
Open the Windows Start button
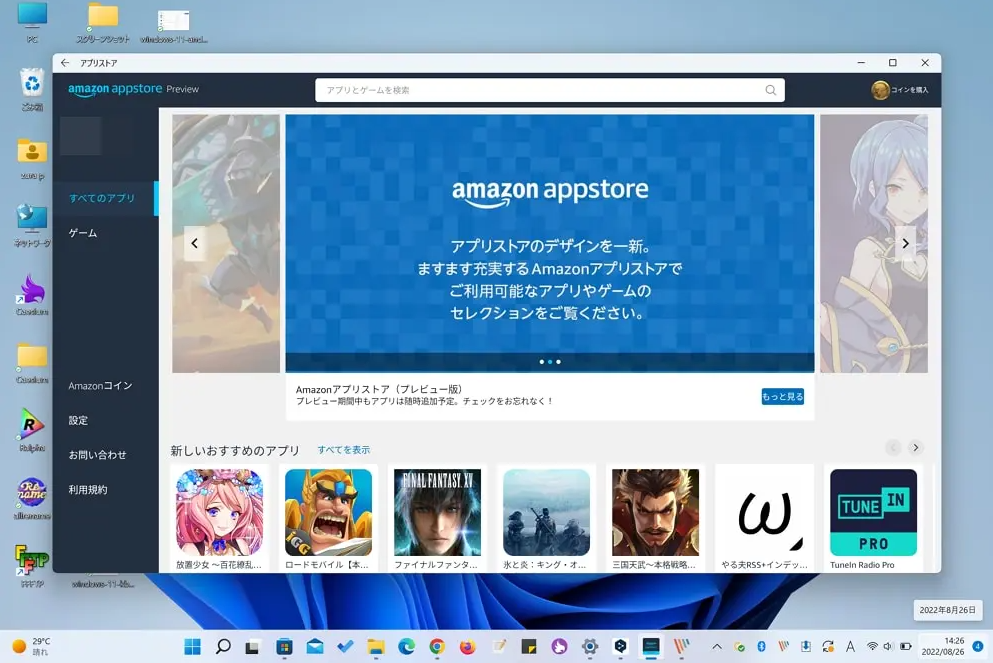pyautogui.click(x=192, y=647)
